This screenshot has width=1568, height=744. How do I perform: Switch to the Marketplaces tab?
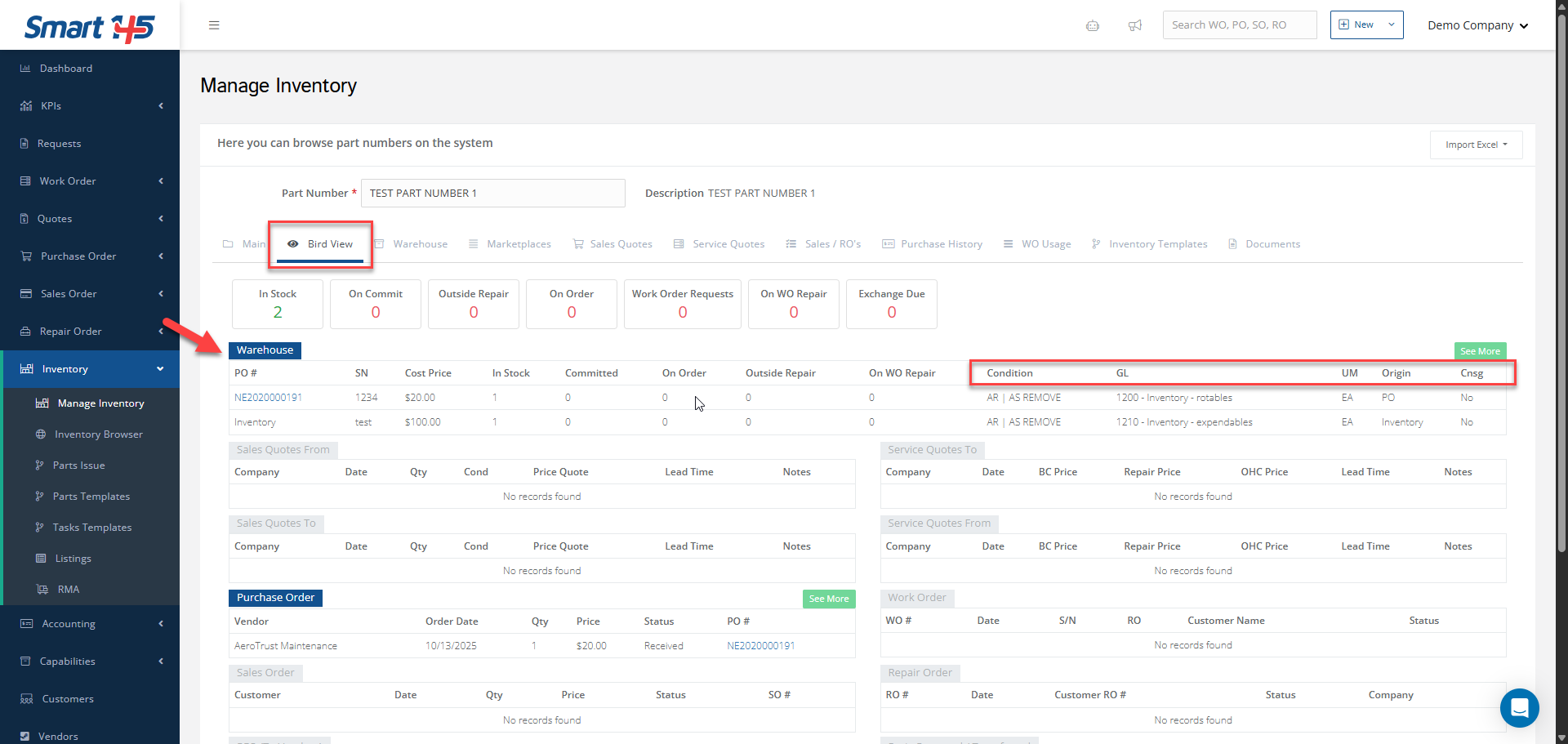click(519, 244)
